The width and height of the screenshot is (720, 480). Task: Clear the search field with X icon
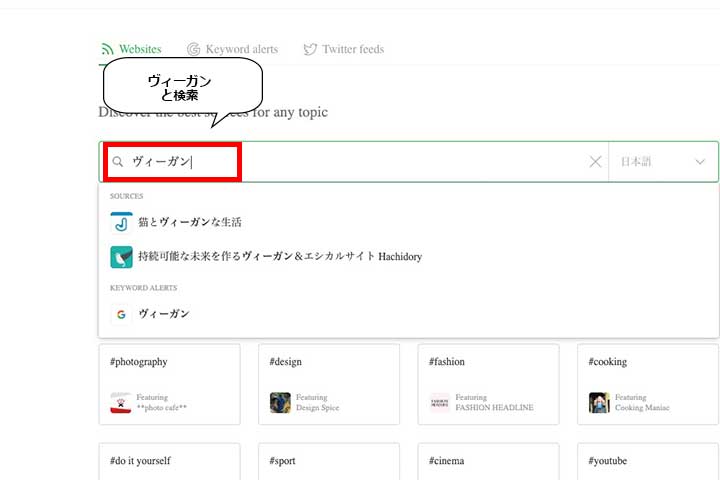coord(595,162)
